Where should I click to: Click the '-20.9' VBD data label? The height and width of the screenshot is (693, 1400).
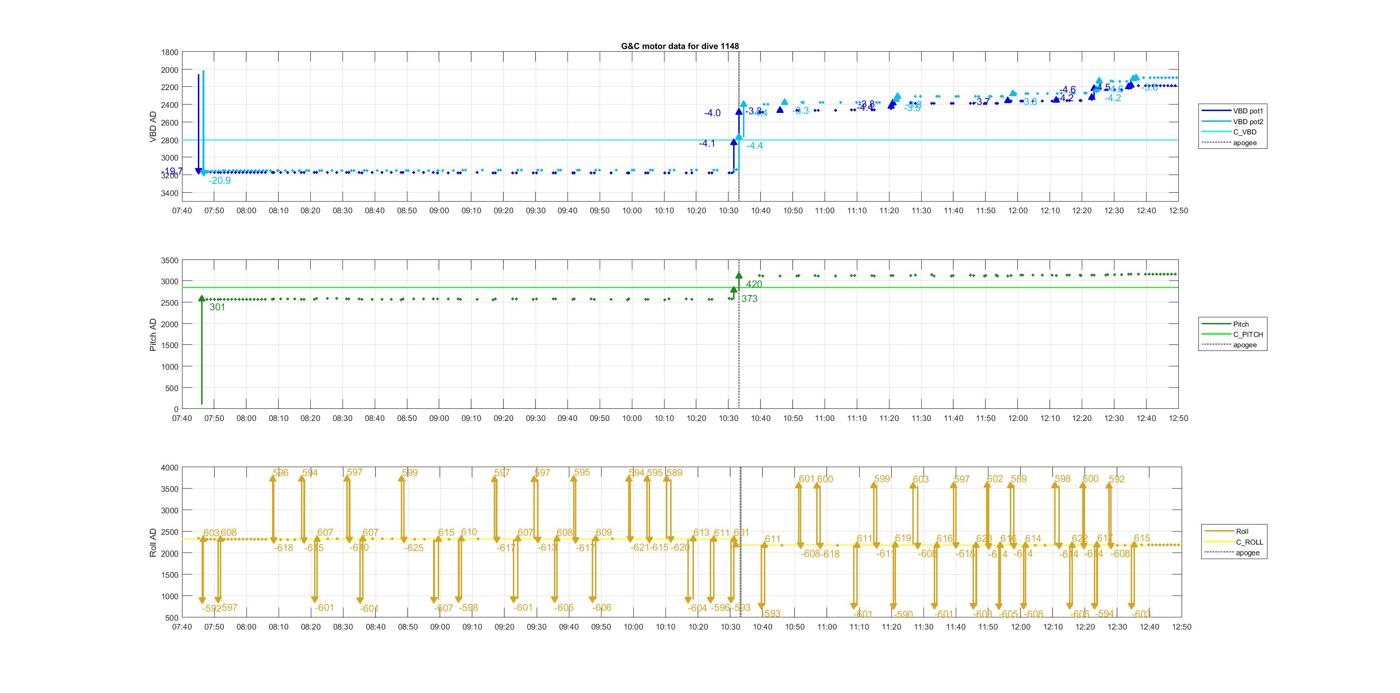pos(220,181)
